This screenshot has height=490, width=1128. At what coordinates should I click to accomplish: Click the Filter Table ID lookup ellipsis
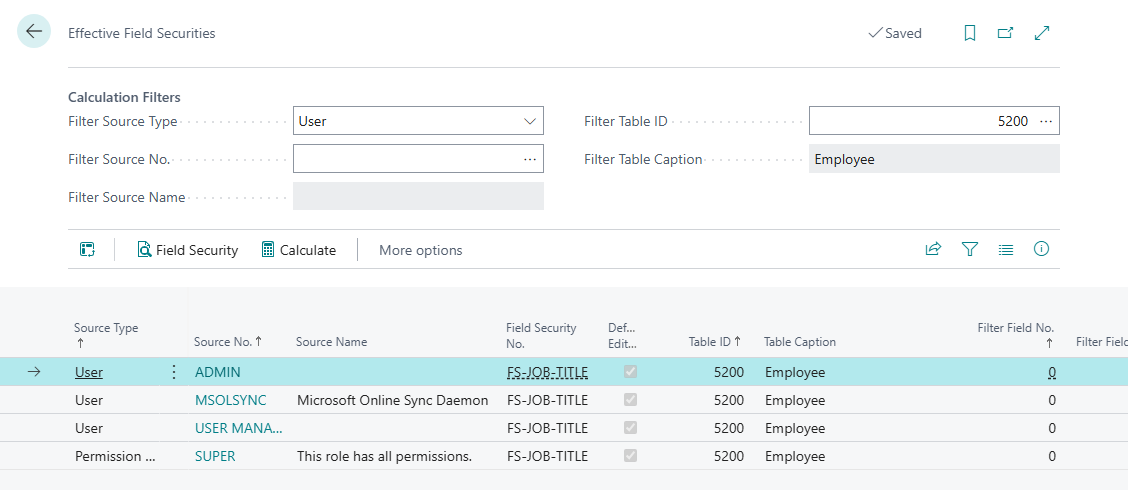(1046, 122)
